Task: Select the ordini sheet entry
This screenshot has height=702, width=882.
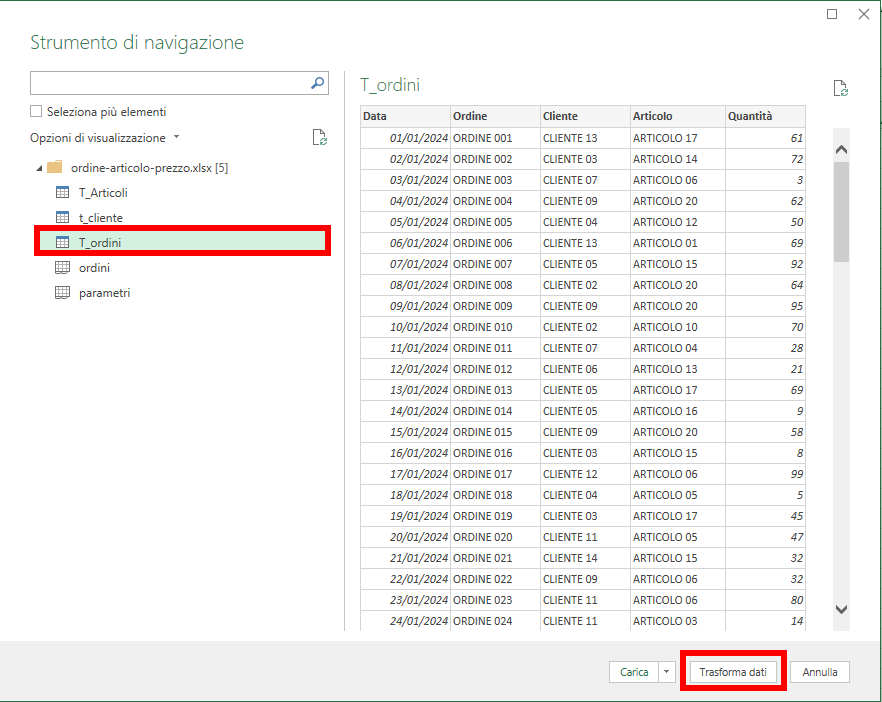Action: point(94,268)
